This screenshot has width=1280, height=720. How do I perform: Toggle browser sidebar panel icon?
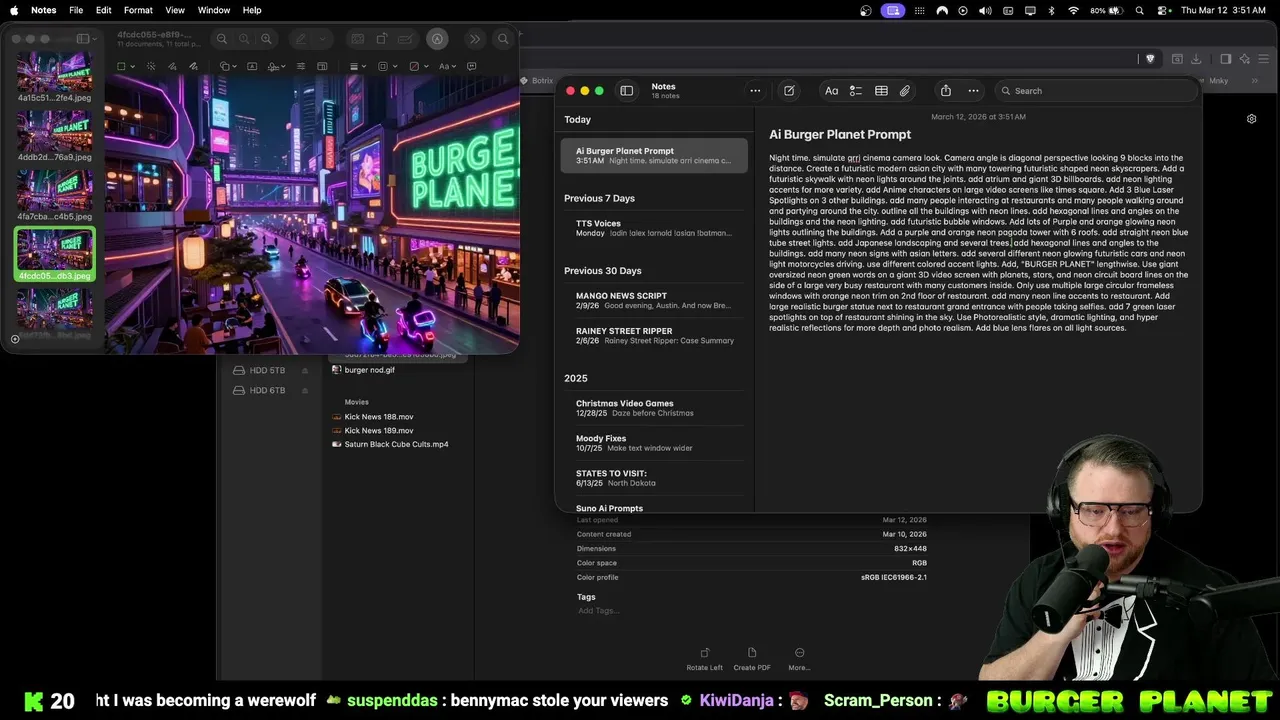tap(1226, 59)
